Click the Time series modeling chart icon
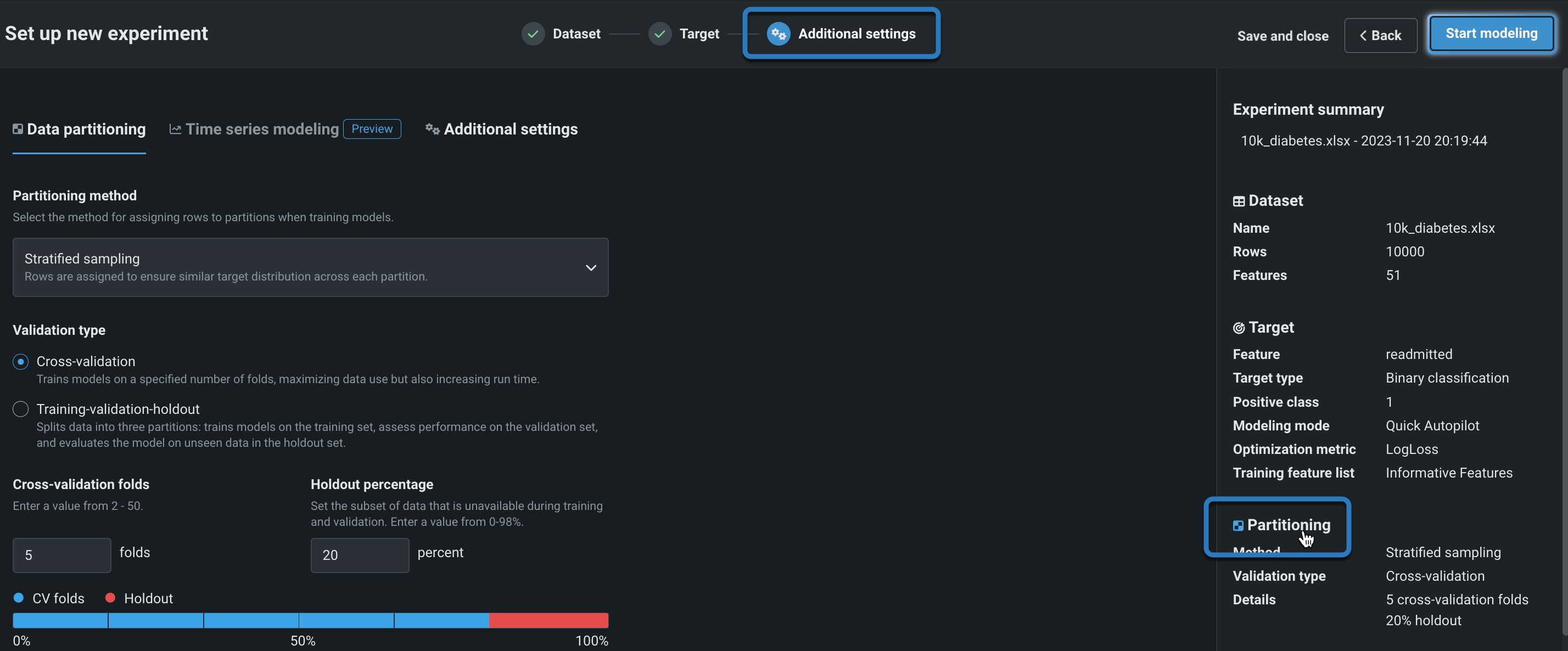This screenshot has height=651, width=1568. (x=175, y=129)
